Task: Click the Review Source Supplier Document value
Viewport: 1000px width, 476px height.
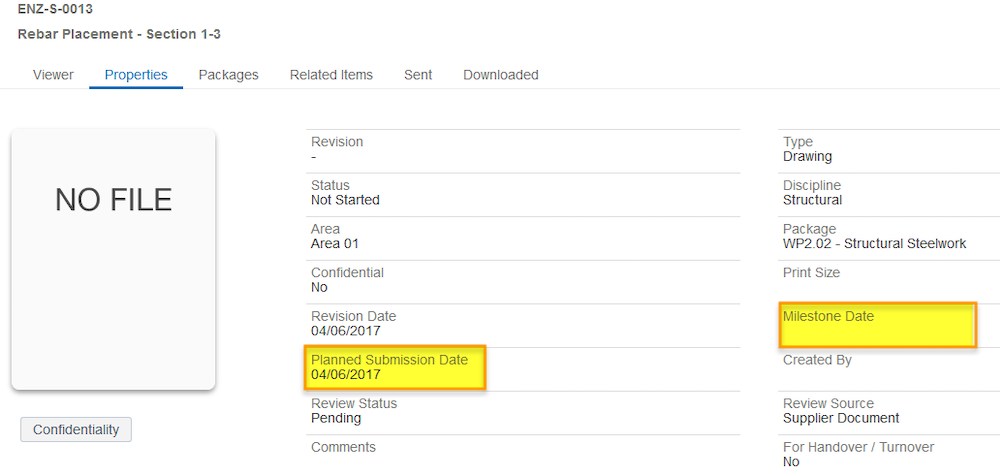Action: 841,419
